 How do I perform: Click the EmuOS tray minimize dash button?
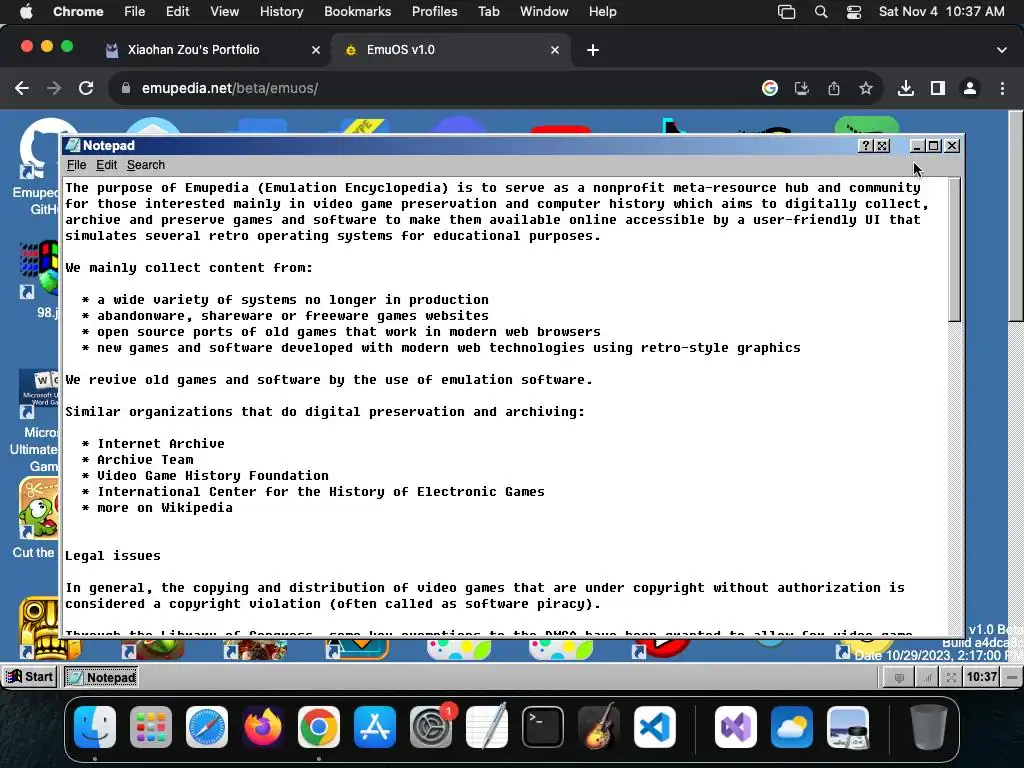pos(1012,677)
